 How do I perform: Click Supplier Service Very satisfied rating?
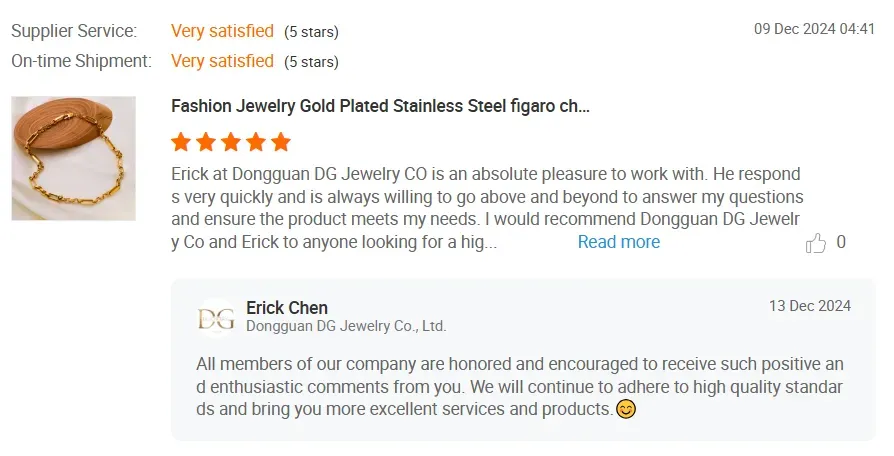click(222, 31)
